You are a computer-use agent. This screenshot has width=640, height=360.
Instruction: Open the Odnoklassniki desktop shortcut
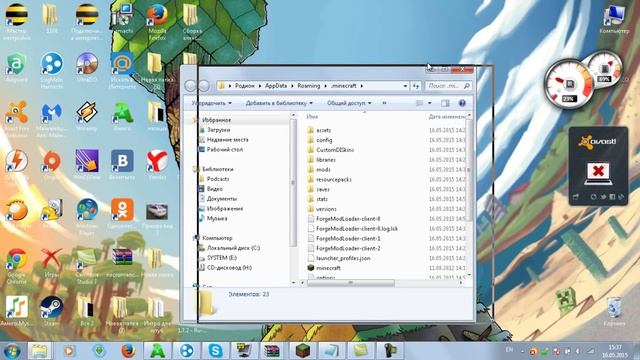coord(122,213)
